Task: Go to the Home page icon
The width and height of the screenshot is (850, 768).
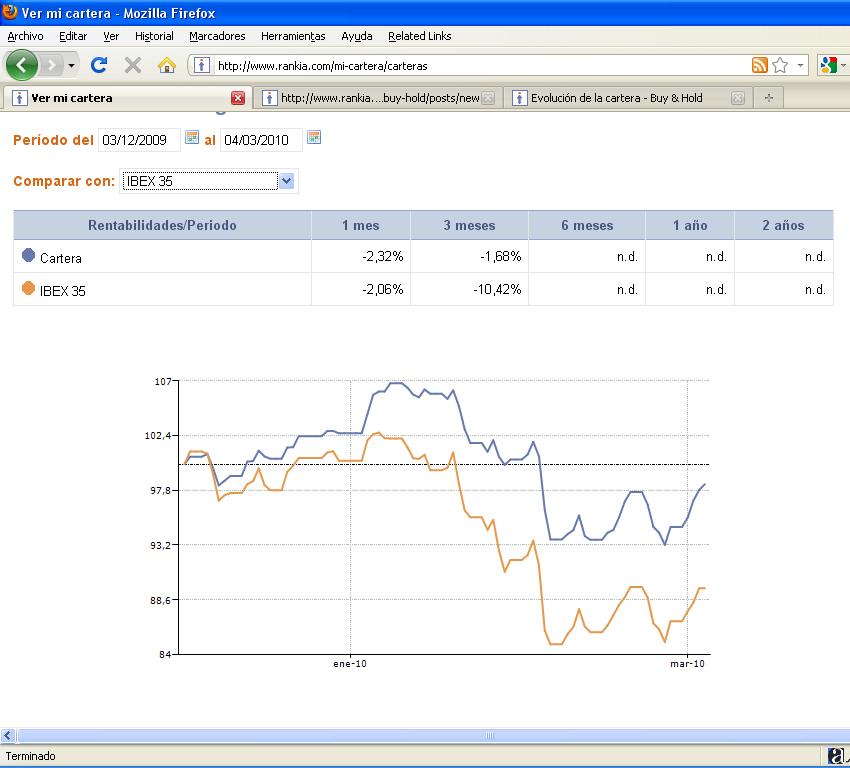Action: [x=166, y=66]
